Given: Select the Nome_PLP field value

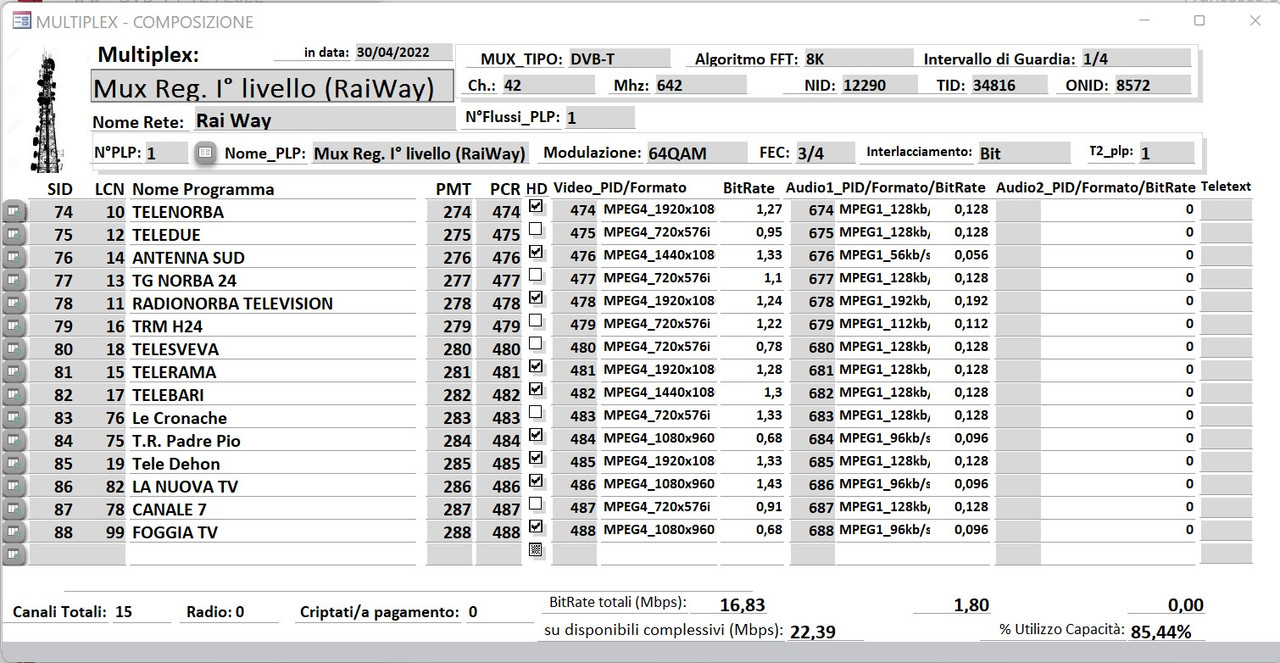Looking at the screenshot, I should (x=419, y=153).
